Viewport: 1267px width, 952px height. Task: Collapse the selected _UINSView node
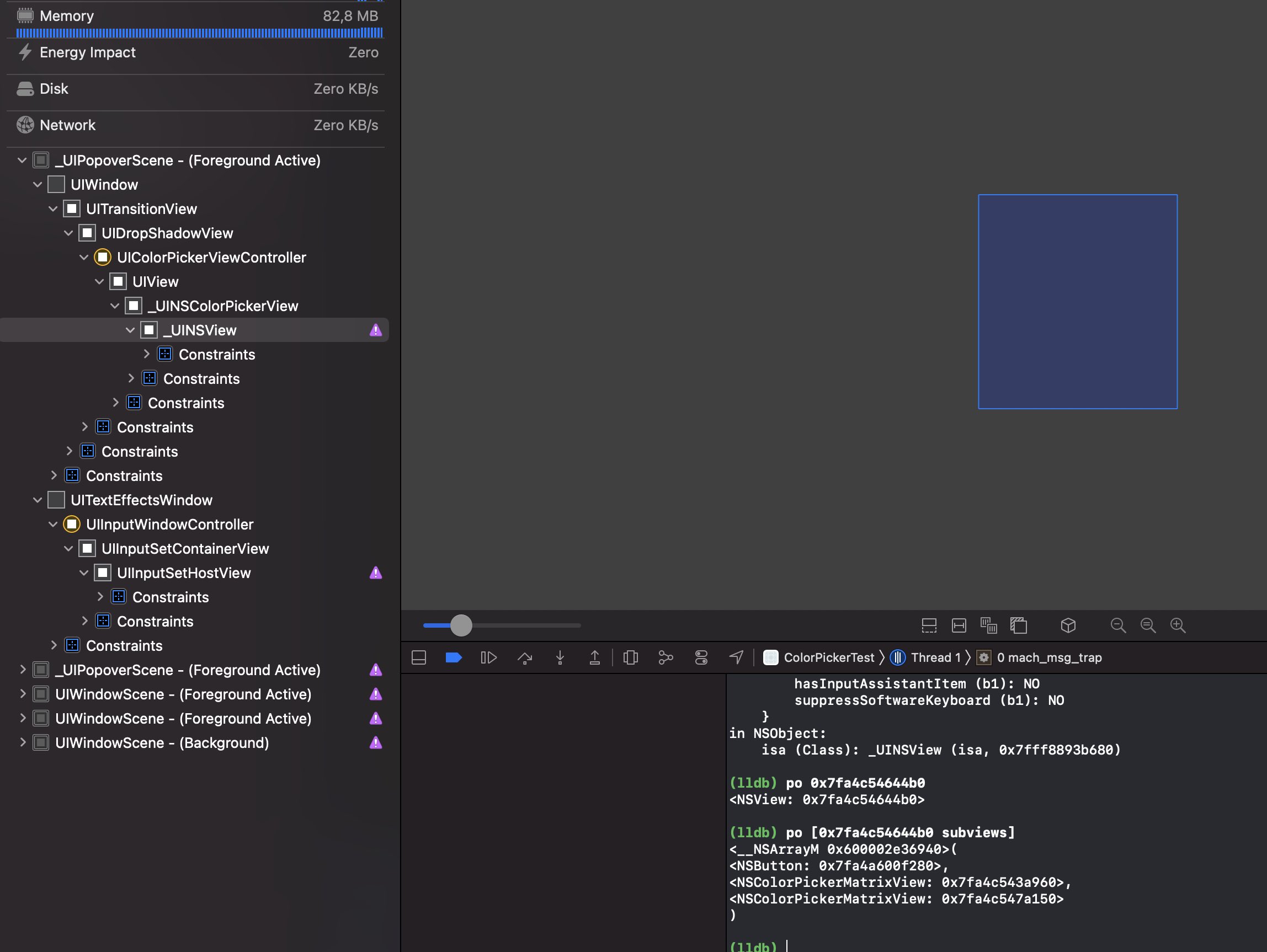131,330
